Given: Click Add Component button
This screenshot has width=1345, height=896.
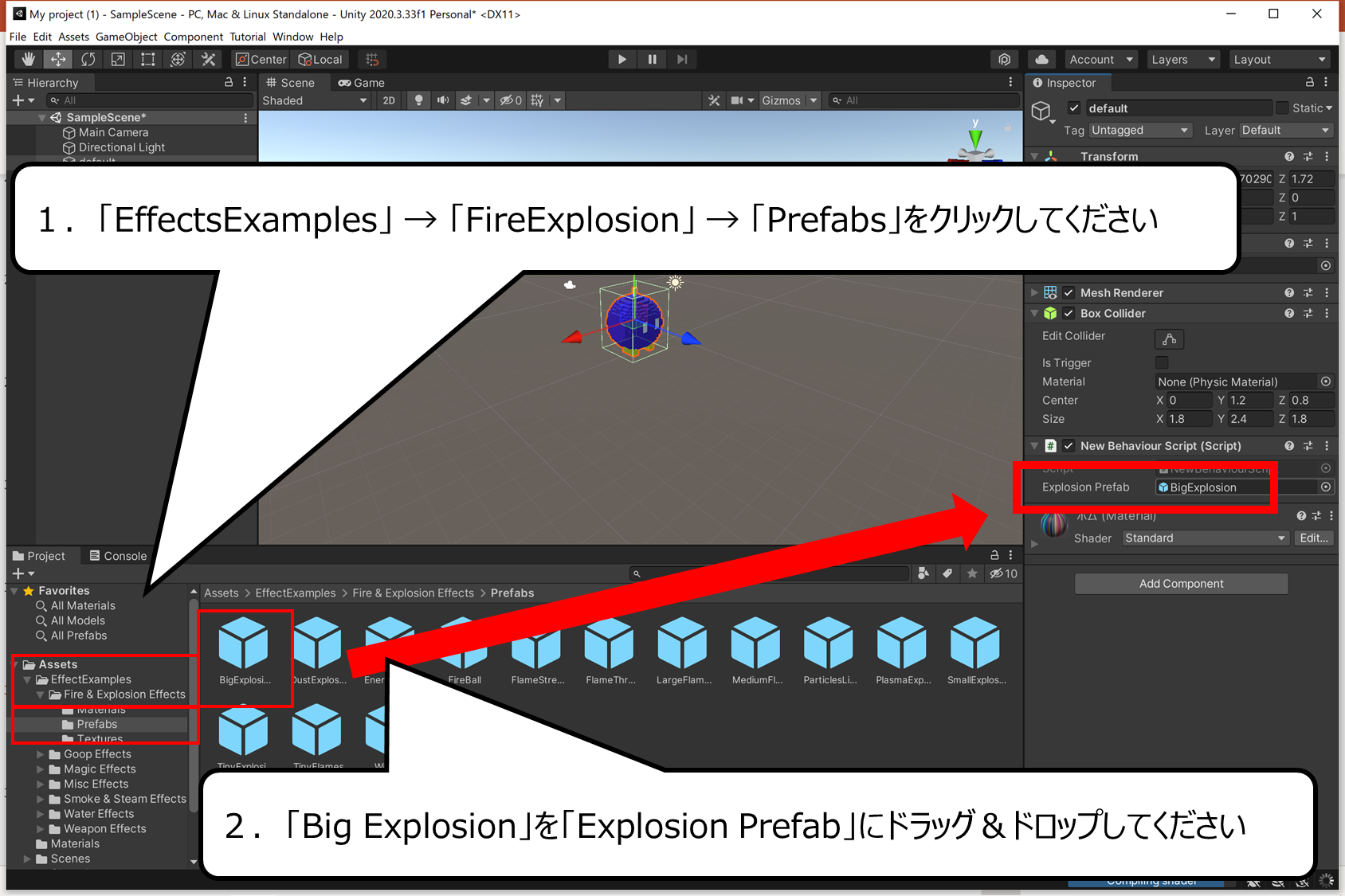Looking at the screenshot, I should point(1181,584).
